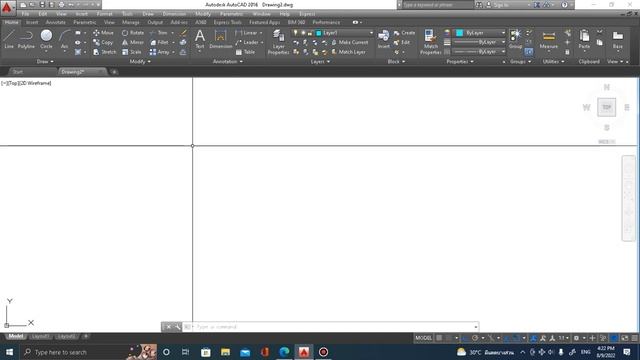Open the Manage ribbon tab

tap(131, 22)
